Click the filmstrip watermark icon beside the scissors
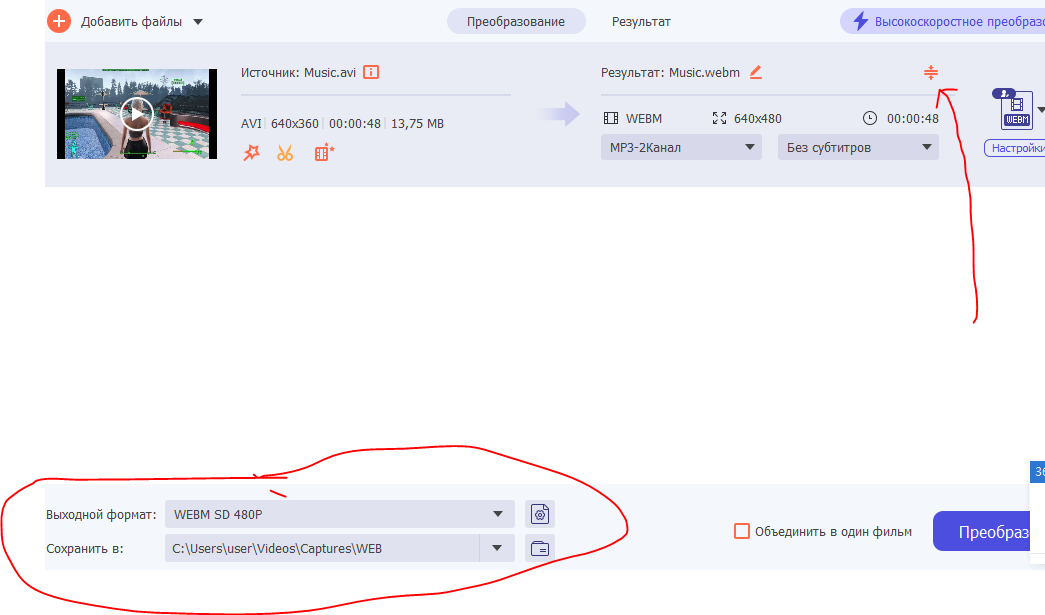Image resolution: width=1045 pixels, height=615 pixels. 324,153
